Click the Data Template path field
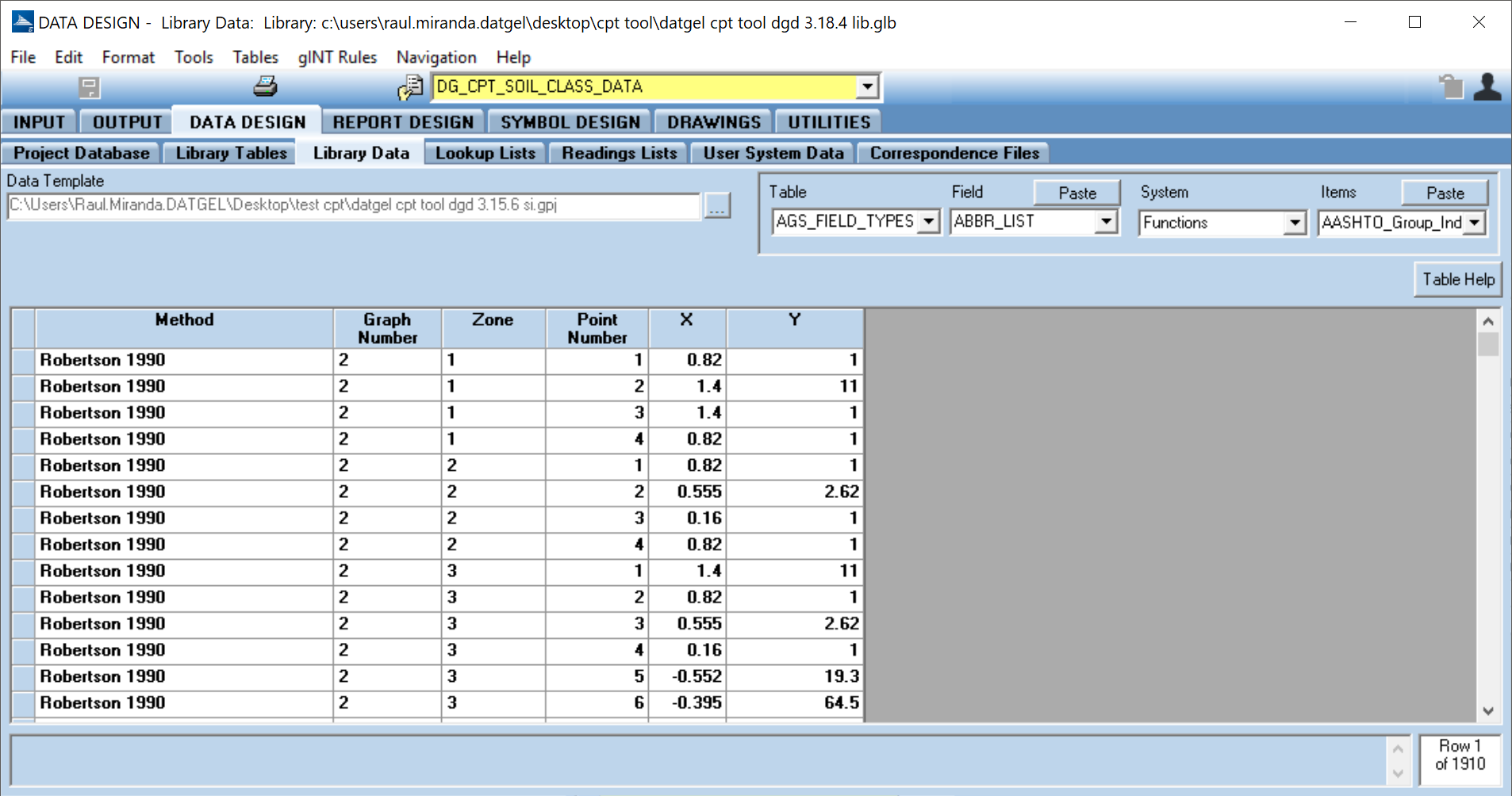 353,206
